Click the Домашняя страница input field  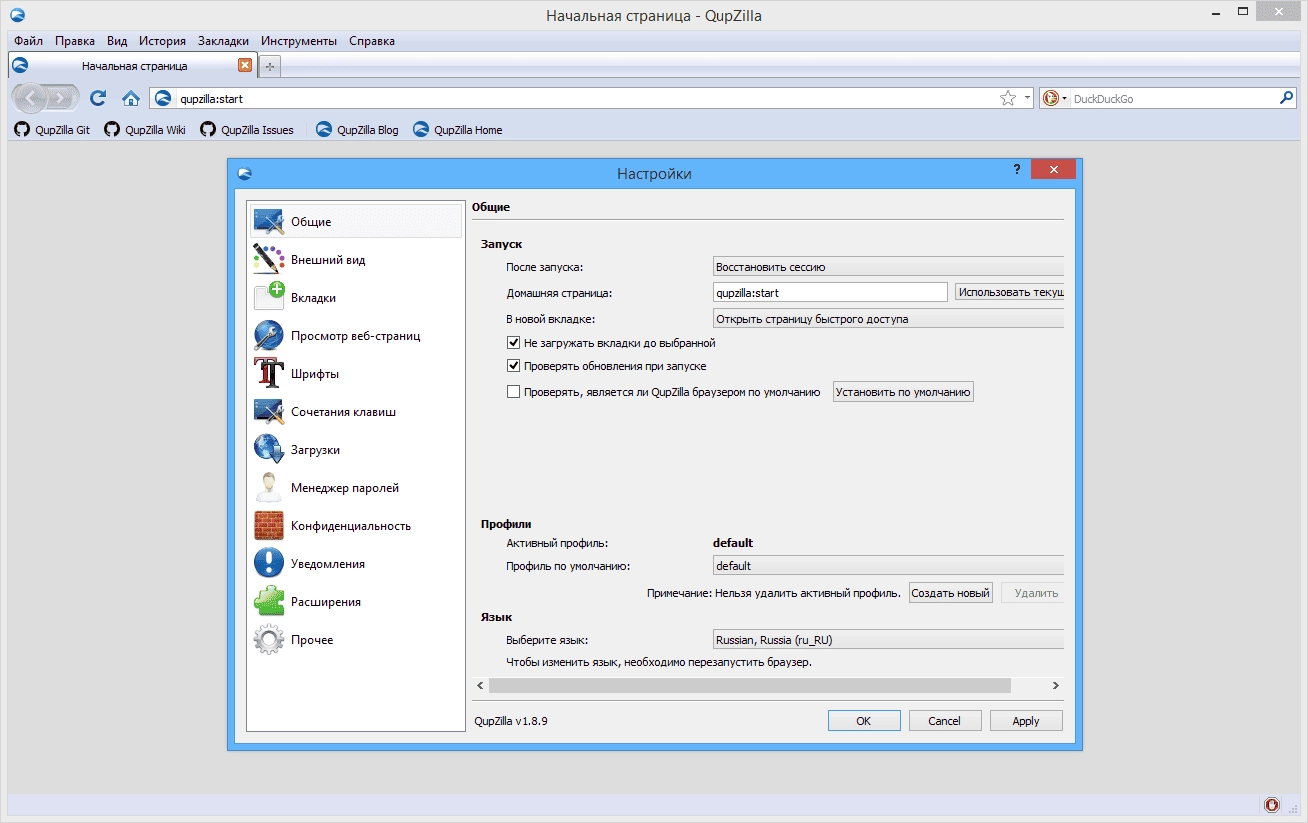tap(830, 292)
